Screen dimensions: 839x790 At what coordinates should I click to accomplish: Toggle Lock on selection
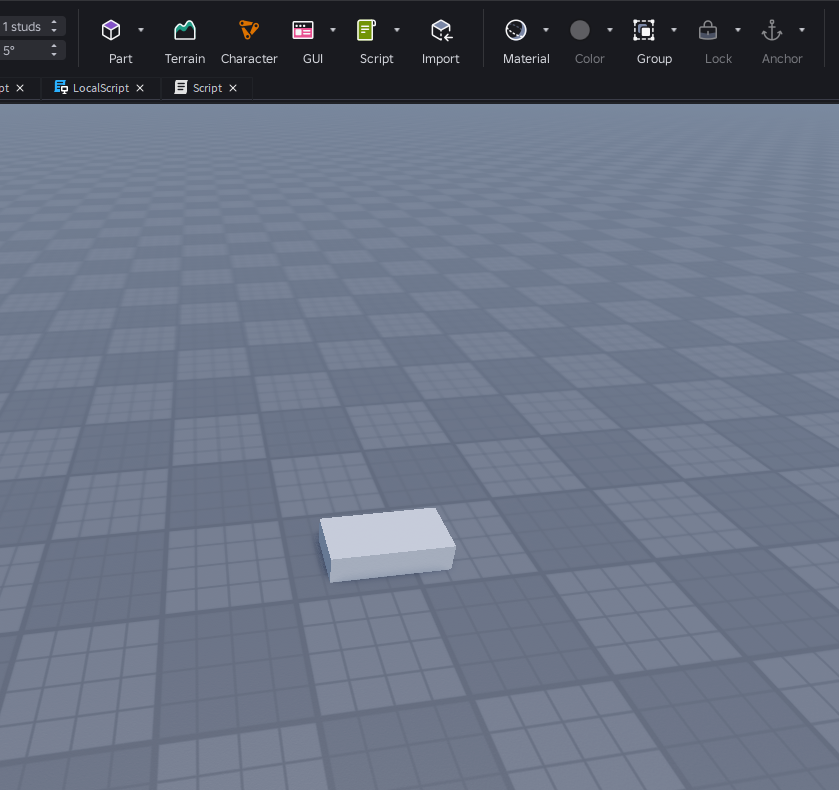point(708,31)
